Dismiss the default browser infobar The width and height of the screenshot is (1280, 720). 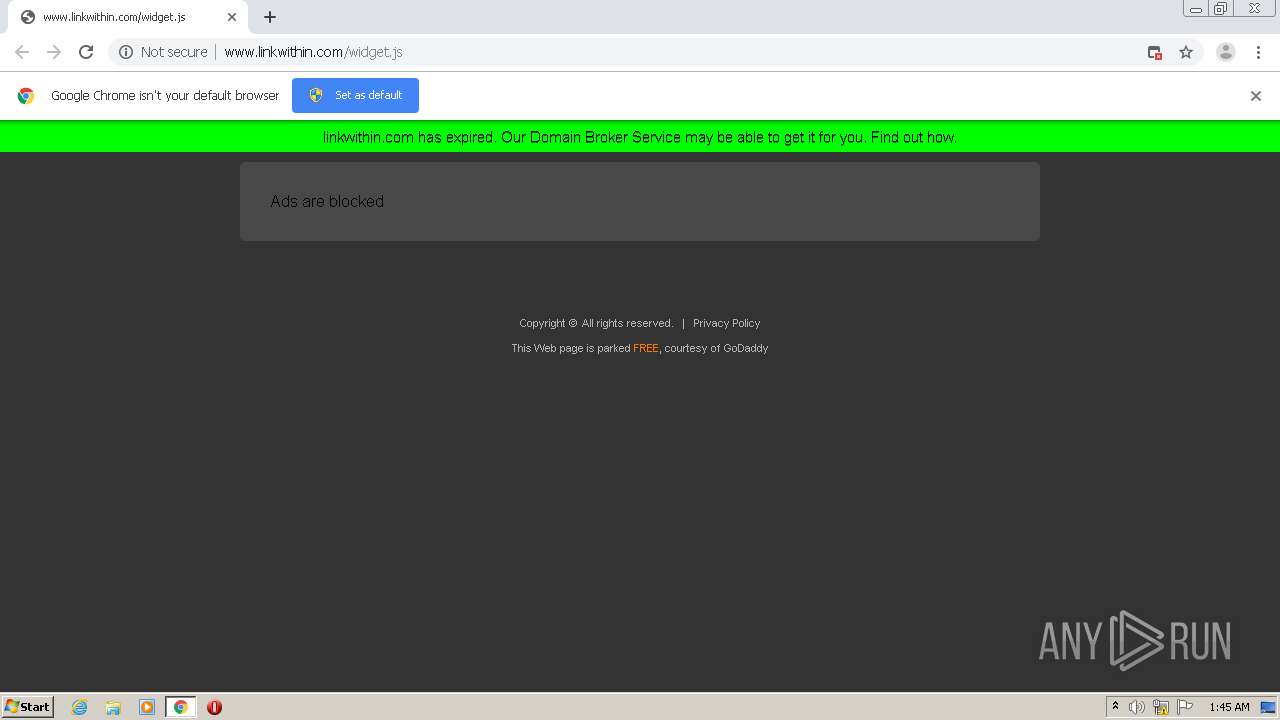[x=1256, y=96]
